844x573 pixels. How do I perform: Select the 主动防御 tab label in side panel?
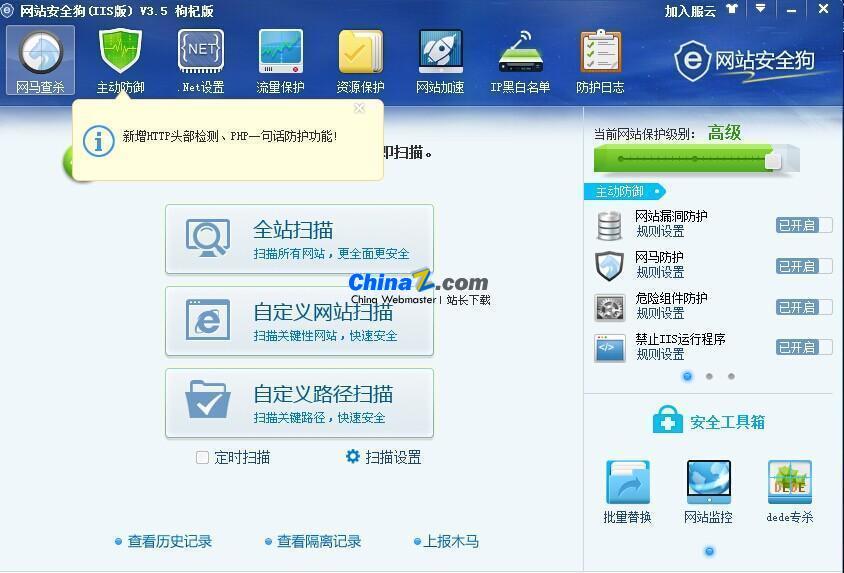pyautogui.click(x=624, y=192)
